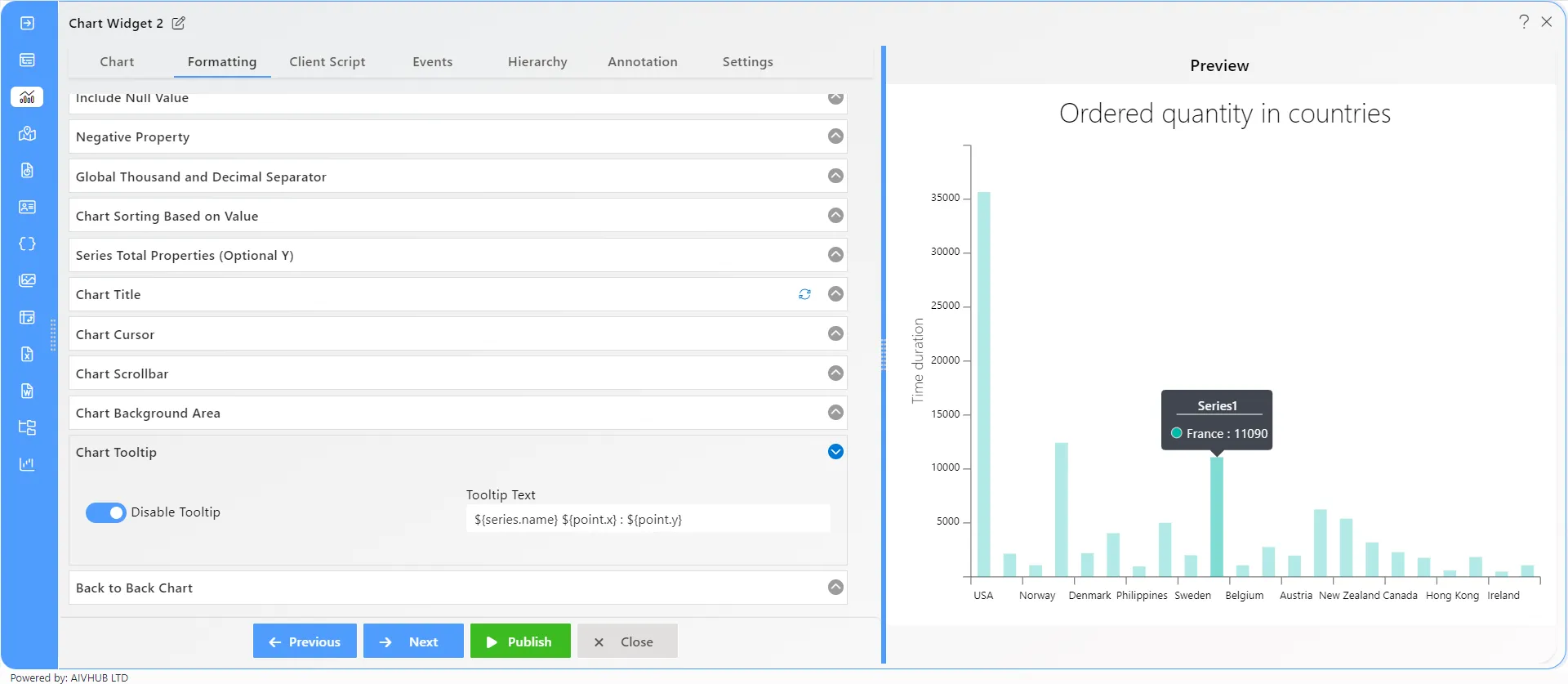Click the "New Zealand" x-axis label
Screen dimensions: 1568x684
coord(1349,596)
